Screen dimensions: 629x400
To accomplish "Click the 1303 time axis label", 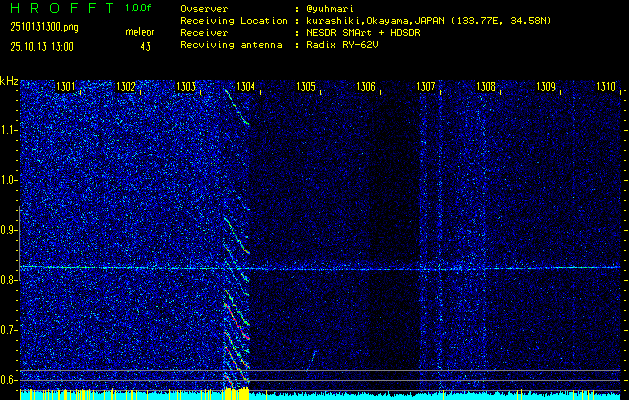I will point(186,87).
